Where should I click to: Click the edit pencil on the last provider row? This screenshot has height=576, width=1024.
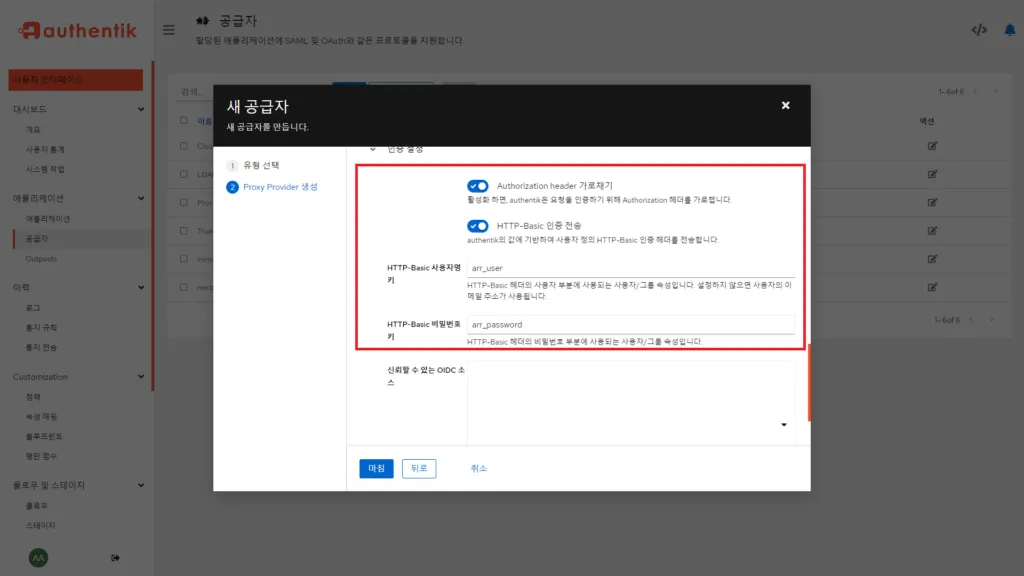pyautogui.click(x=932, y=287)
